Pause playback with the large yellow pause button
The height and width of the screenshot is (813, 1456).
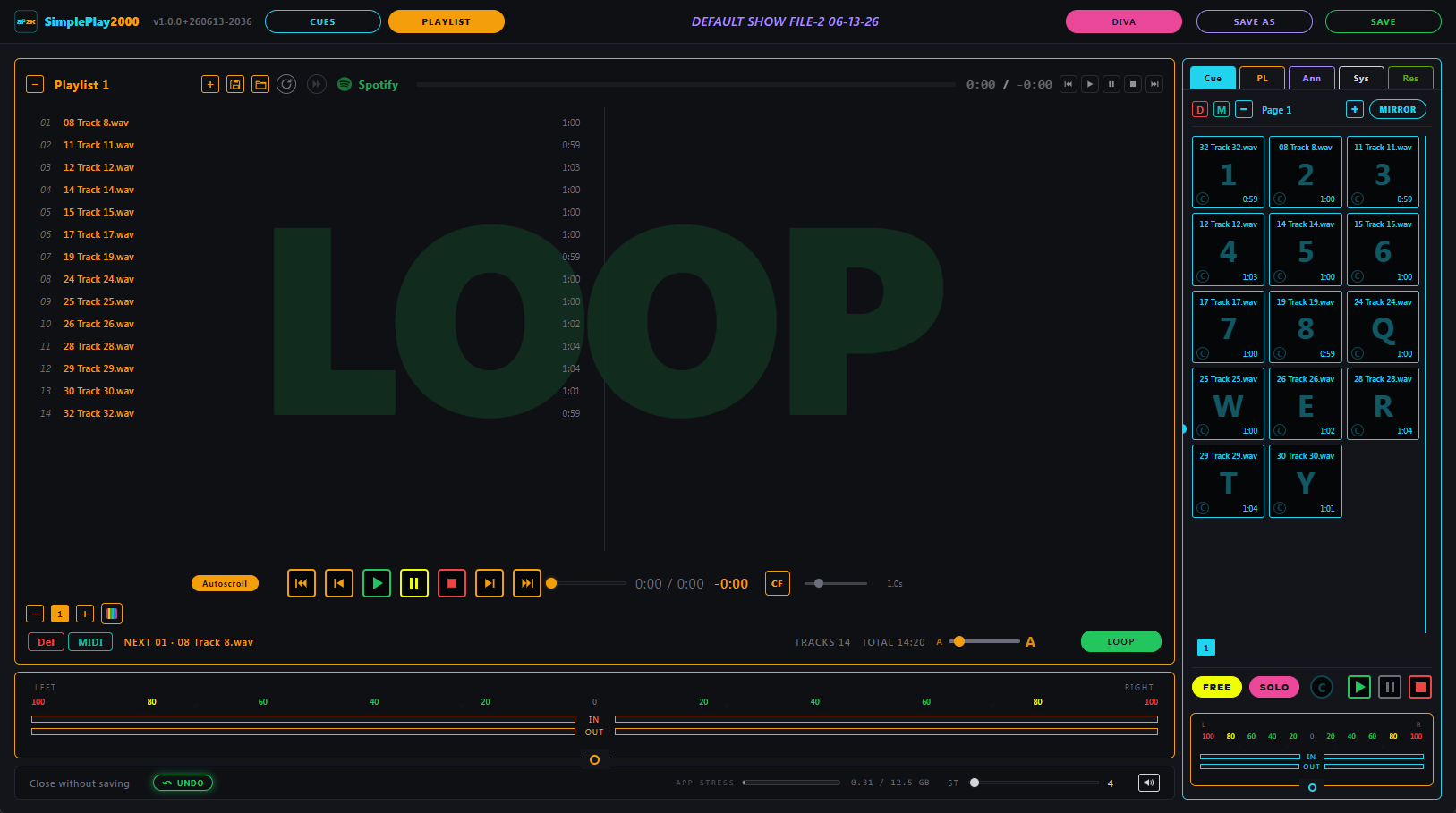(x=414, y=583)
